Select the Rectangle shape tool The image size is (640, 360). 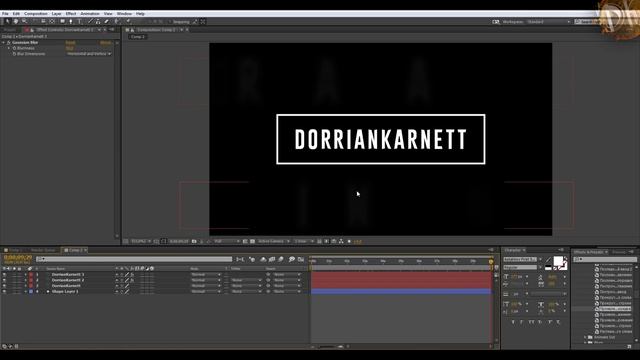62,21
